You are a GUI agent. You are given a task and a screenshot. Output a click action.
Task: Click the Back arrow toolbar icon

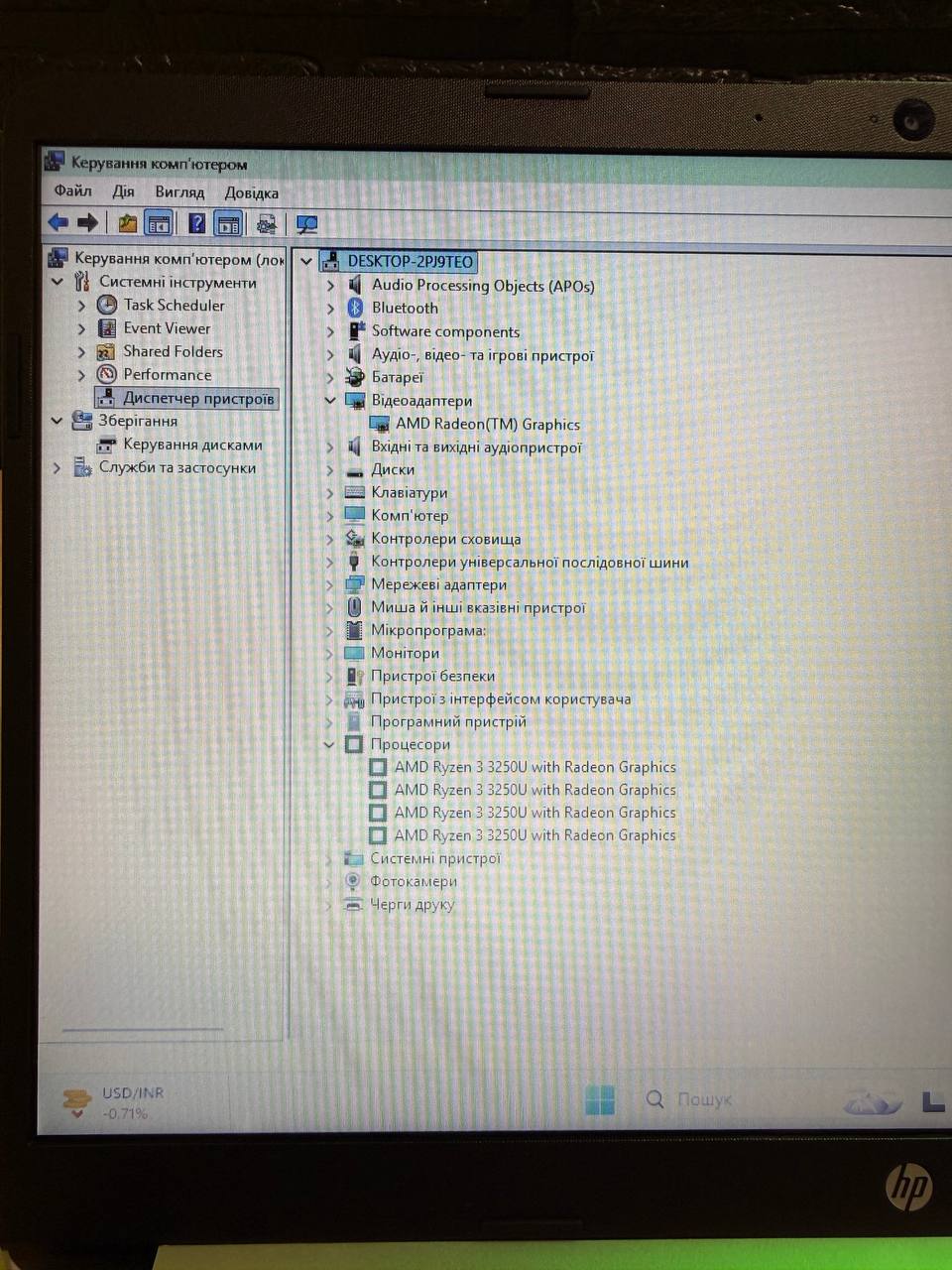59,223
